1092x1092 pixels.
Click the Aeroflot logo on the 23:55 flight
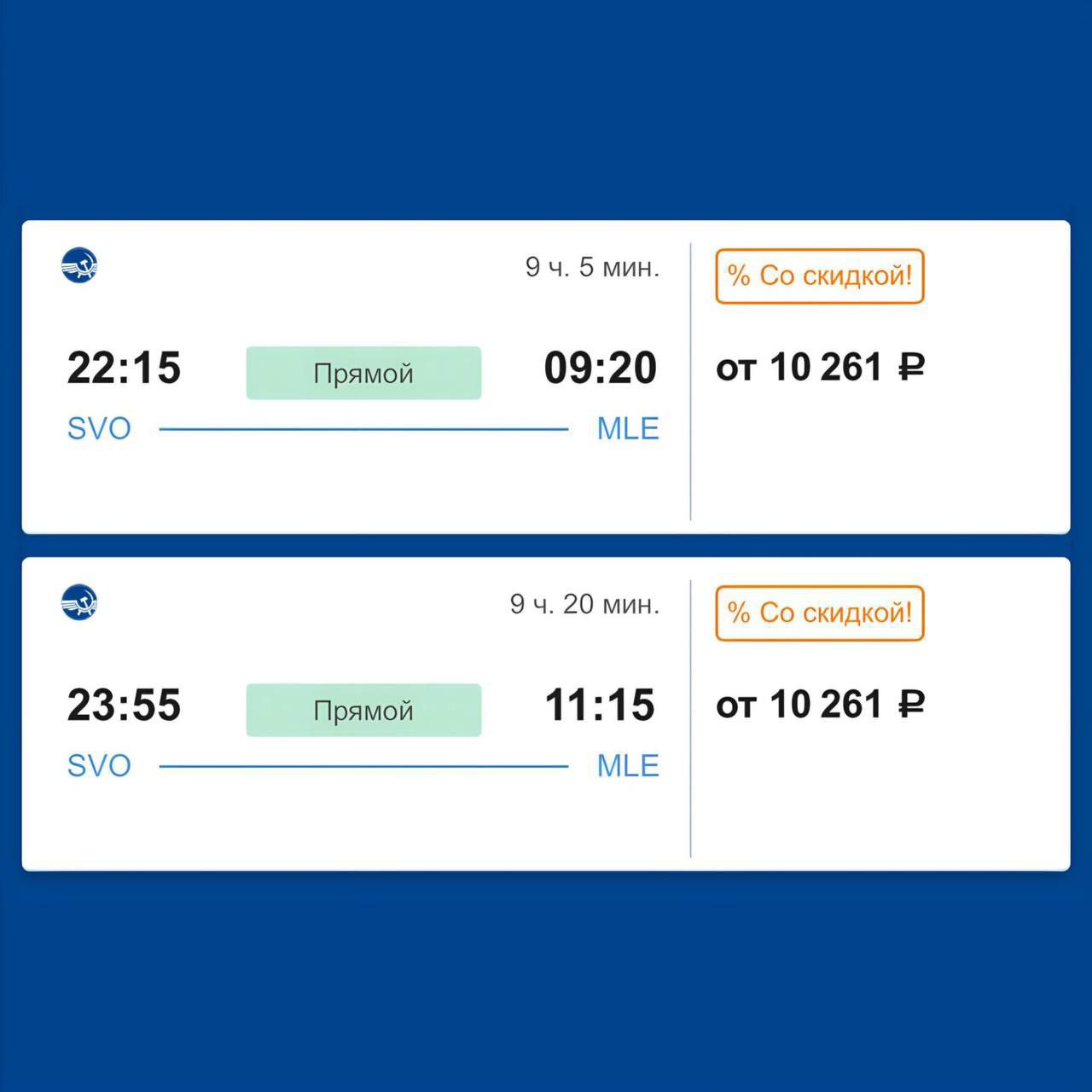79,602
